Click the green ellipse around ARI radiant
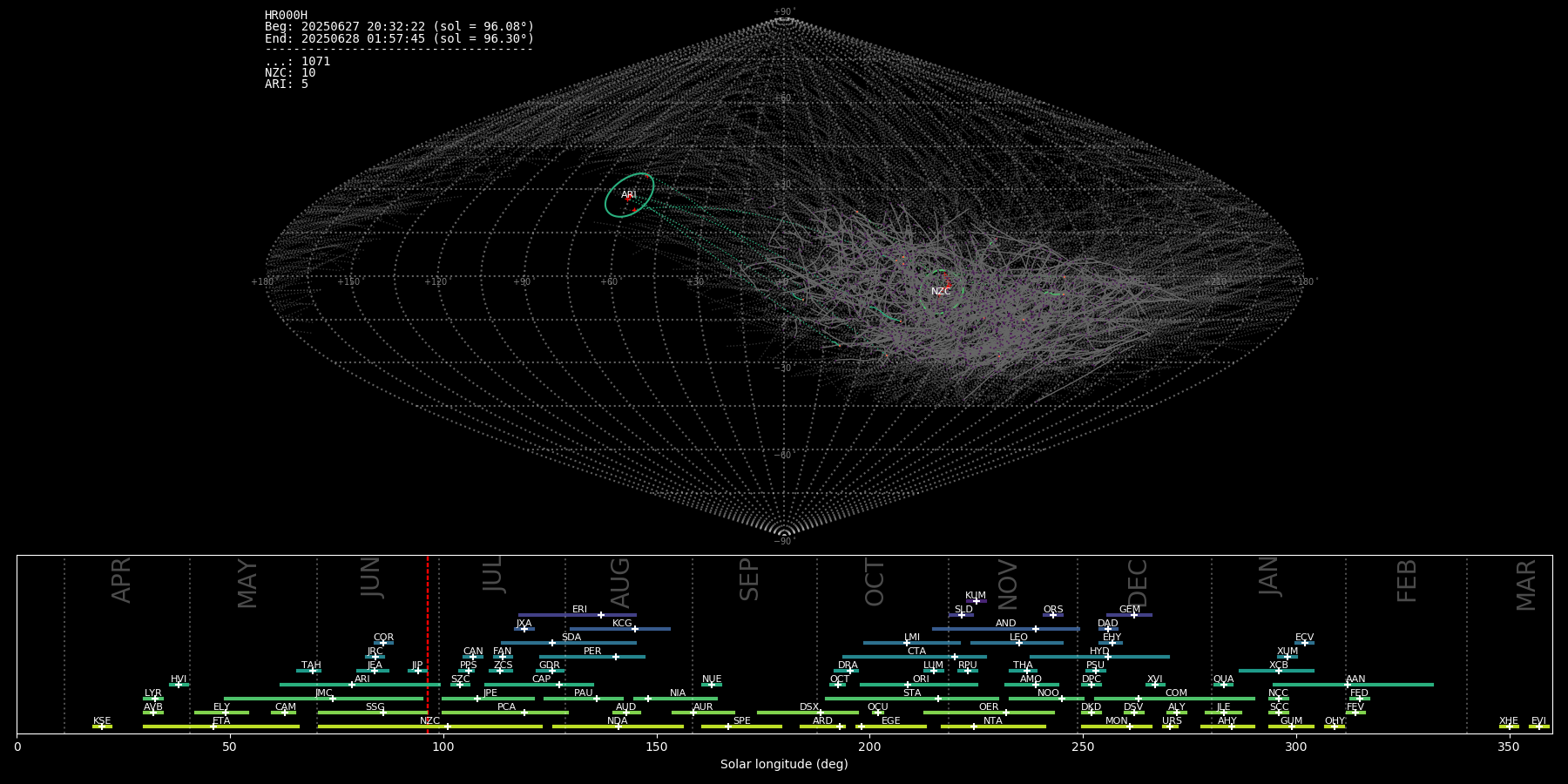 click(629, 195)
